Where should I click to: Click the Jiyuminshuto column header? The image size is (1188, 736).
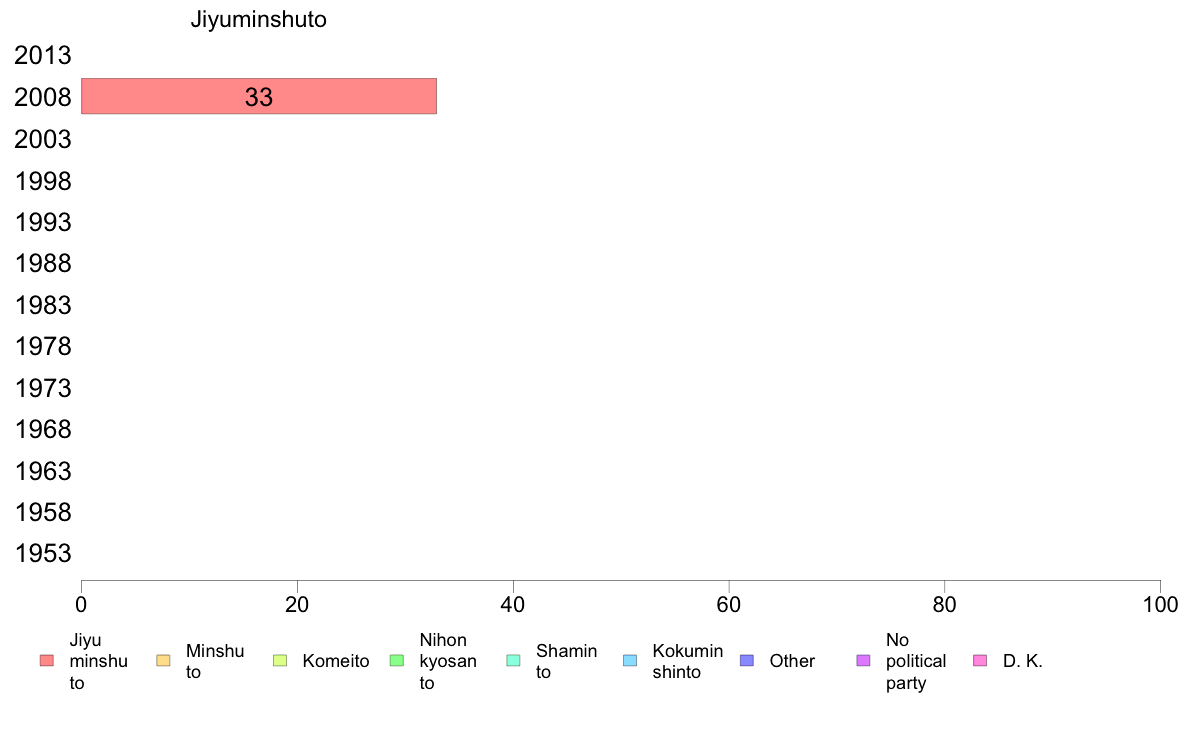click(258, 19)
